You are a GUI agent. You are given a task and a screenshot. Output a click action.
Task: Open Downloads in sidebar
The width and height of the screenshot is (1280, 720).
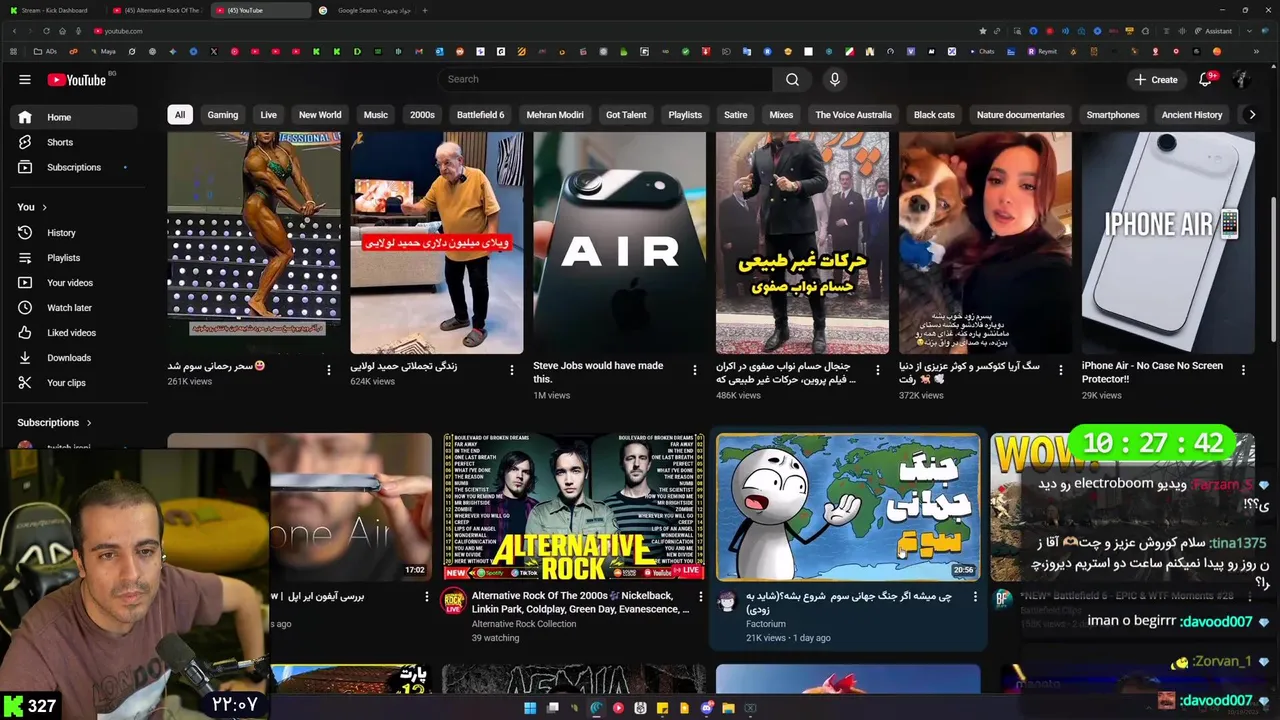pyautogui.click(x=74, y=358)
